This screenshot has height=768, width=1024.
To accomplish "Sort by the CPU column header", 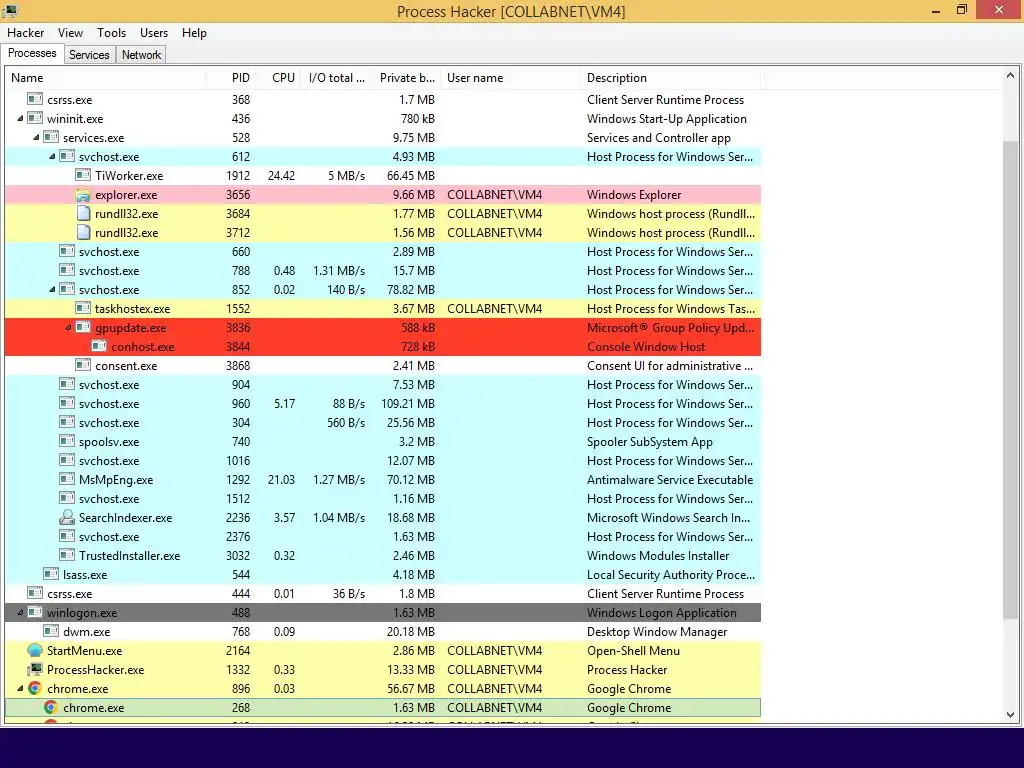I will [x=279, y=78].
